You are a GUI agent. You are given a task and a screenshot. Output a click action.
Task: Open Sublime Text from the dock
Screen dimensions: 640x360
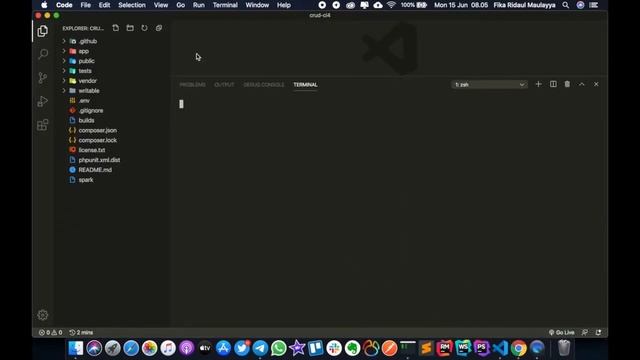click(426, 348)
